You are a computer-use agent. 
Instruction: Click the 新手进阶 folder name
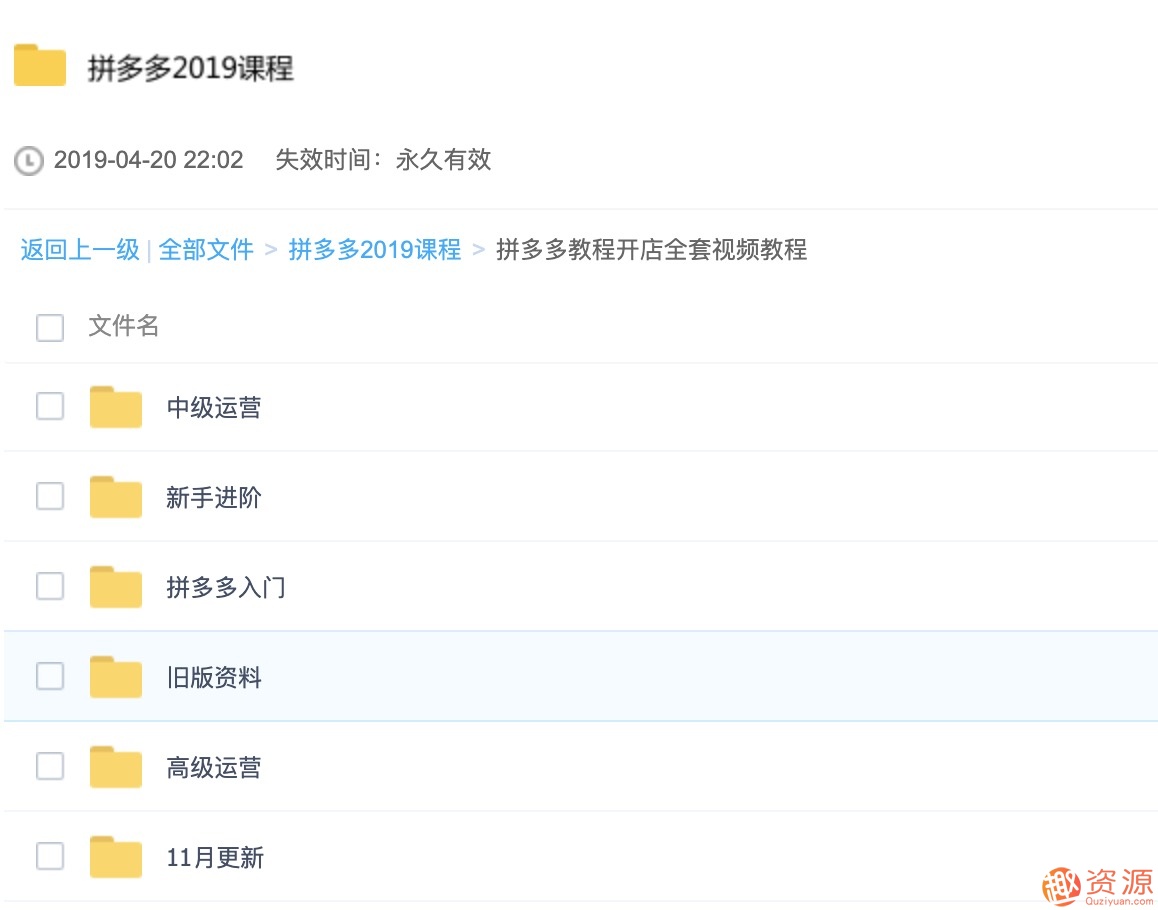tap(214, 498)
